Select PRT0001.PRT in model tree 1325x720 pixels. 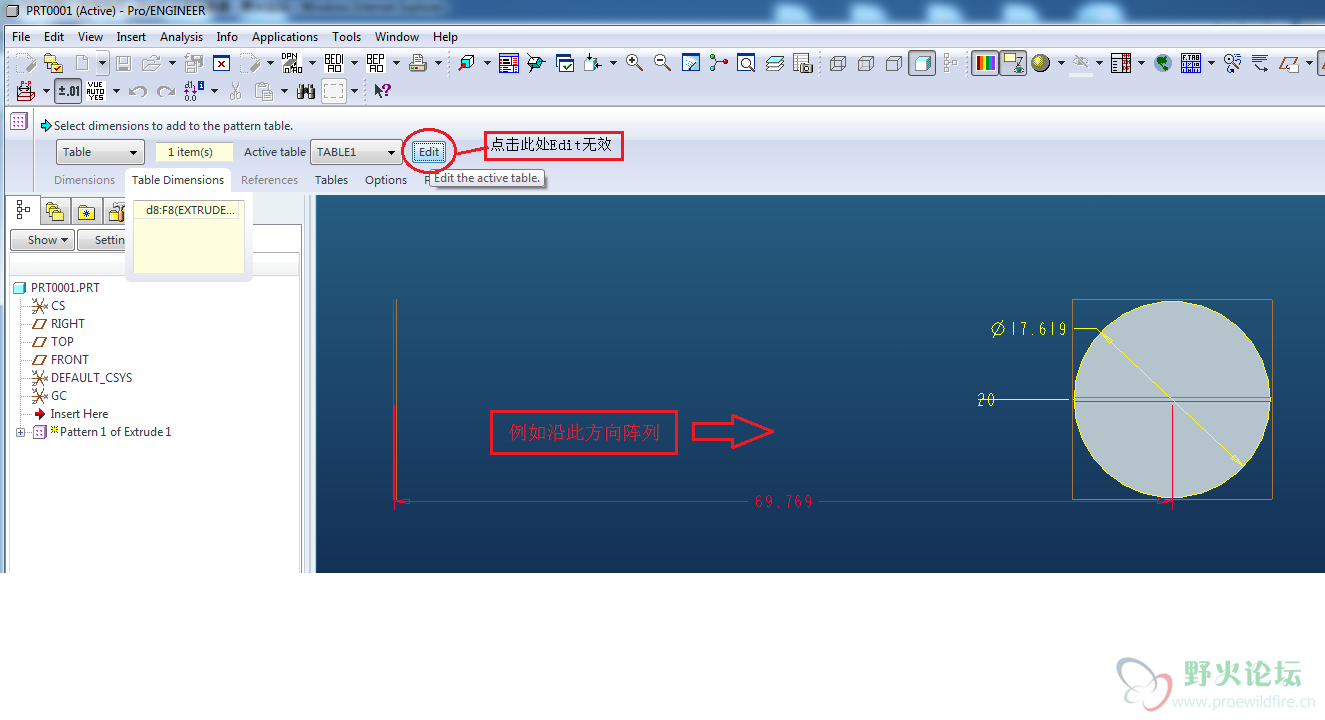[65, 288]
